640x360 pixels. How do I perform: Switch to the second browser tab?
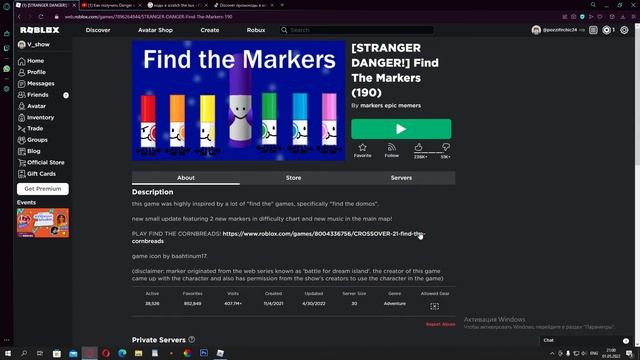[111, 5]
